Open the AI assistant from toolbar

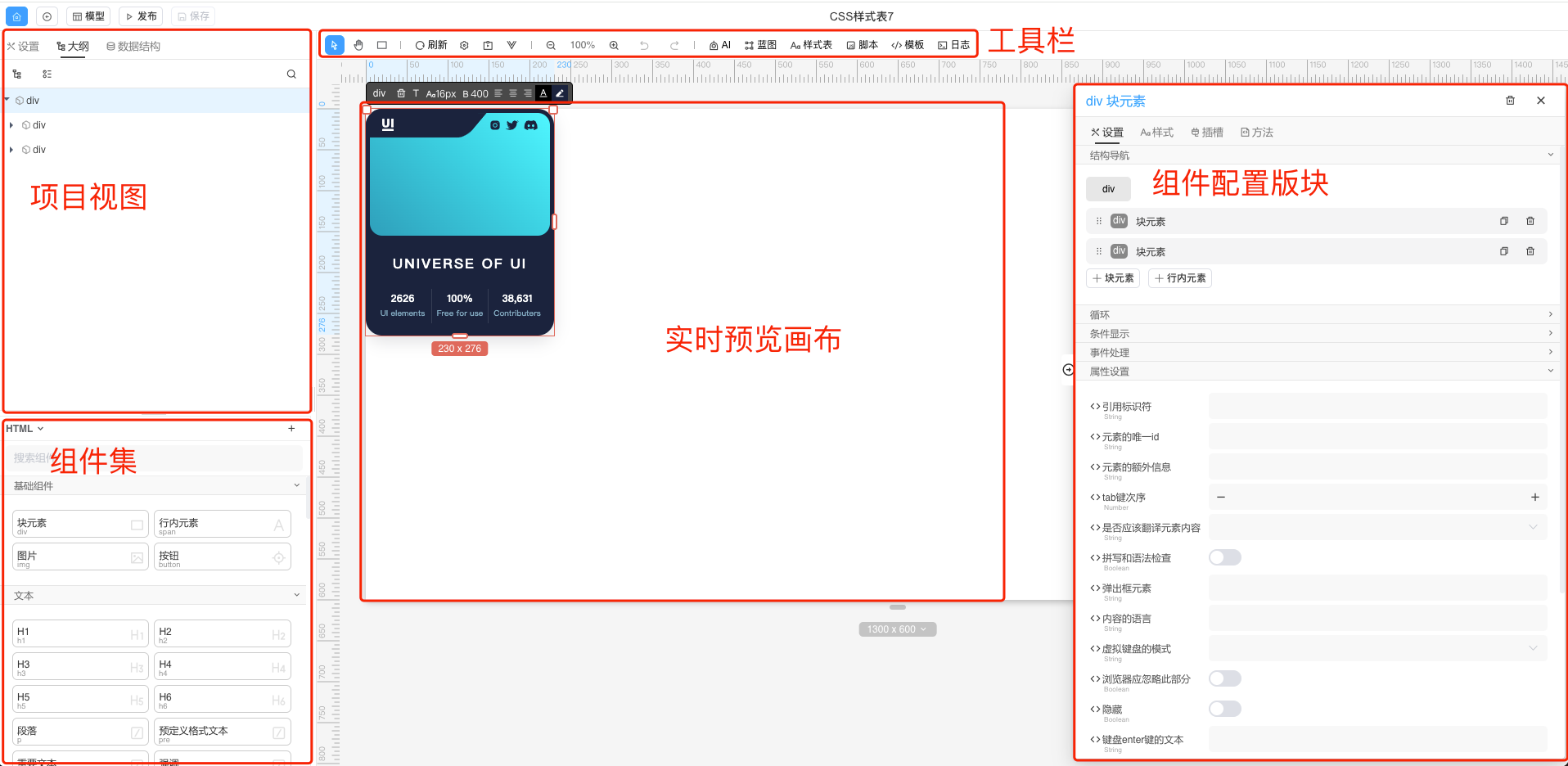coord(720,45)
